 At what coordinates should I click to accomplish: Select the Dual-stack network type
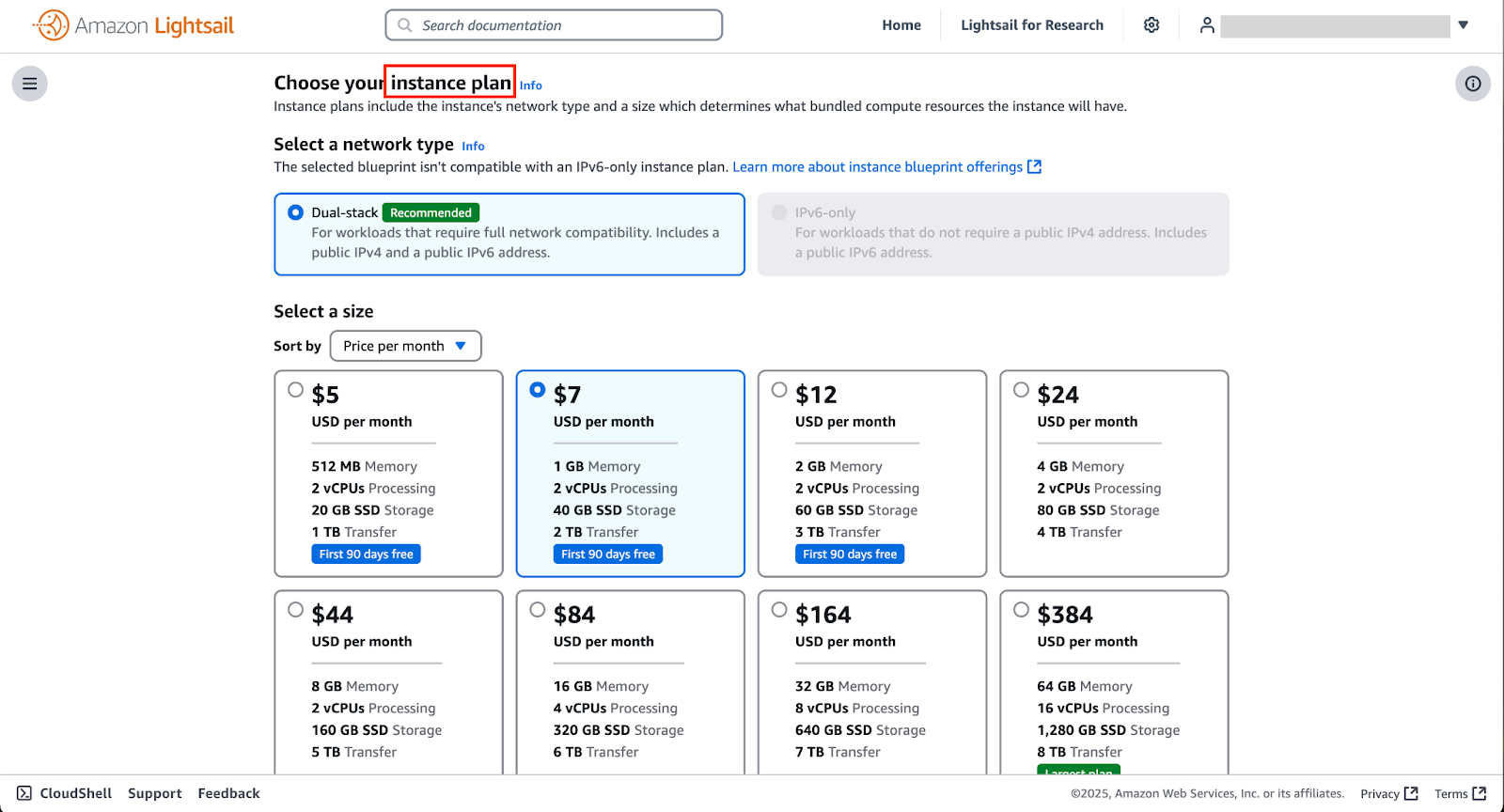pyautogui.click(x=296, y=212)
